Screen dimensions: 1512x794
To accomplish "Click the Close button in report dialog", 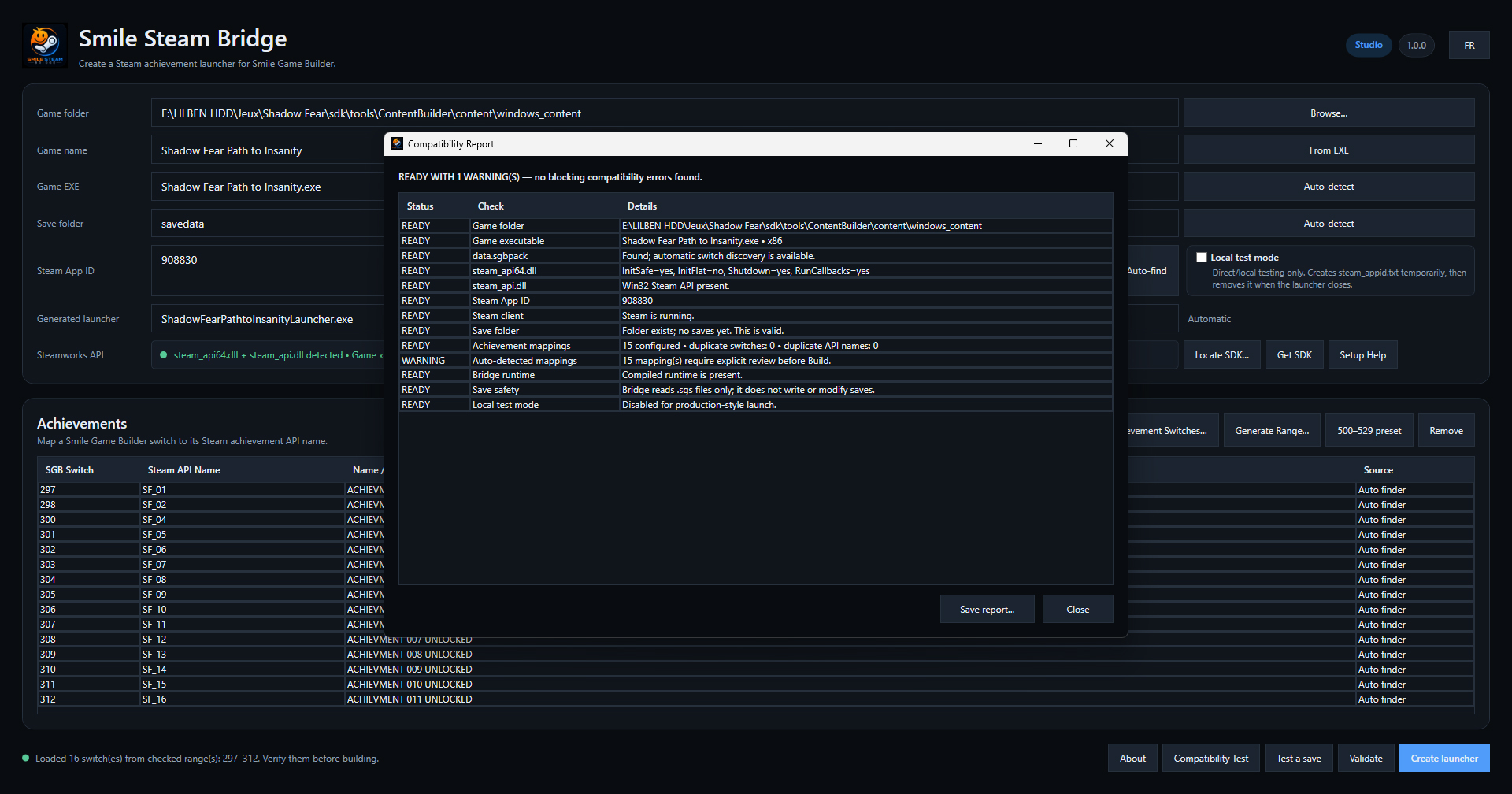I will point(1078,609).
